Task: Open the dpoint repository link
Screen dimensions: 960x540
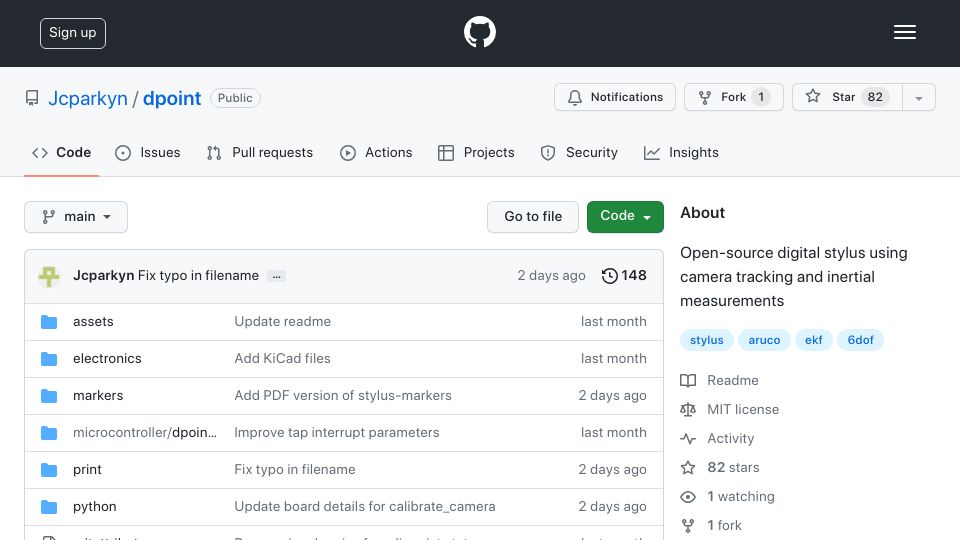Action: [172, 98]
